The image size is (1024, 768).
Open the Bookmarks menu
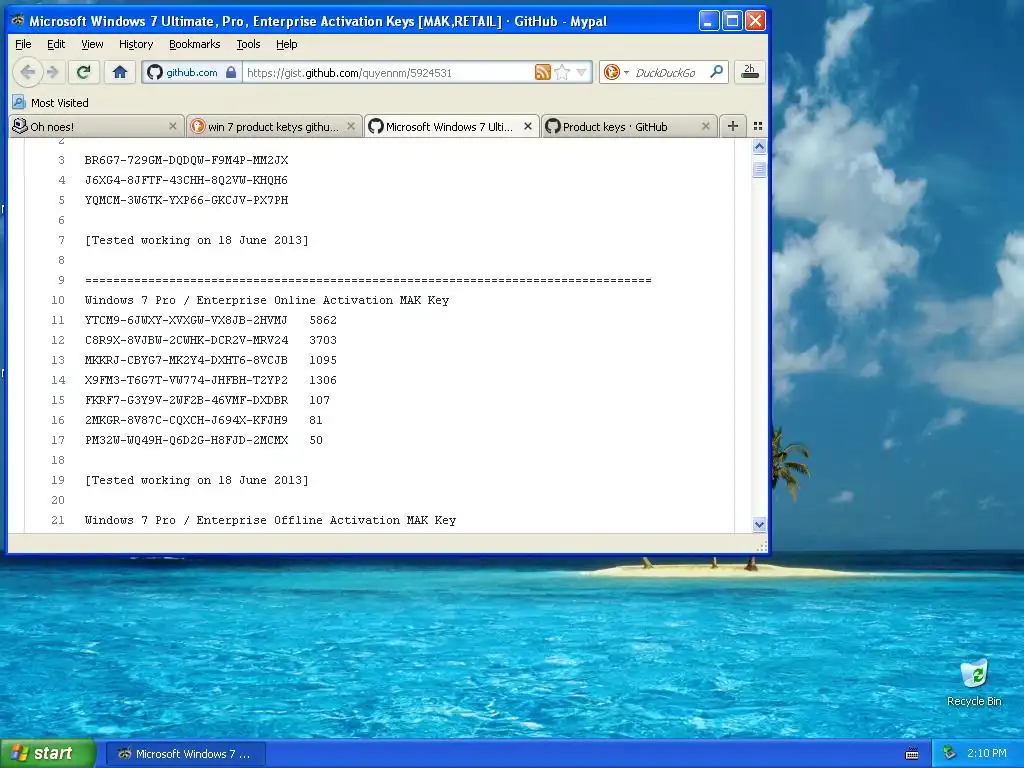point(195,44)
